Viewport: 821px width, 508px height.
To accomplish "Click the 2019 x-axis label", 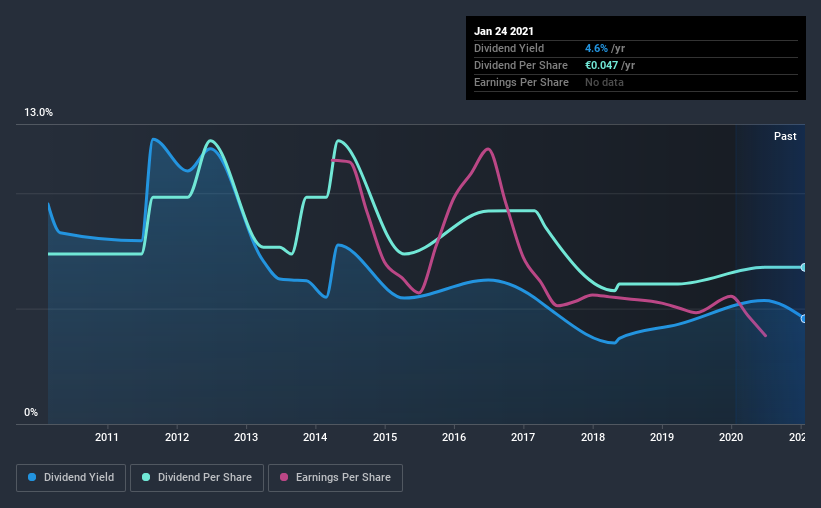I will (x=662, y=437).
